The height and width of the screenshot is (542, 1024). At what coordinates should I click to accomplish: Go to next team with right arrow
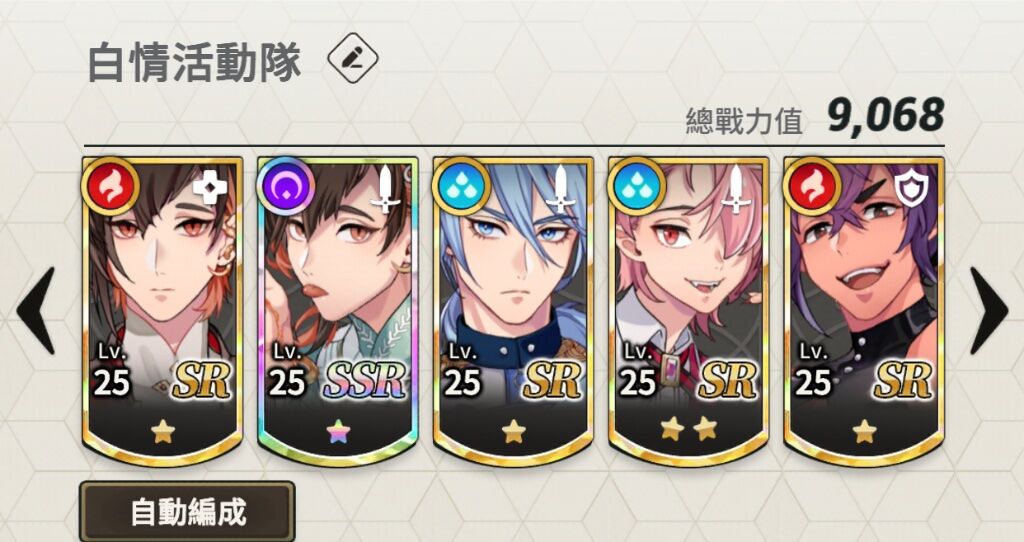click(989, 311)
